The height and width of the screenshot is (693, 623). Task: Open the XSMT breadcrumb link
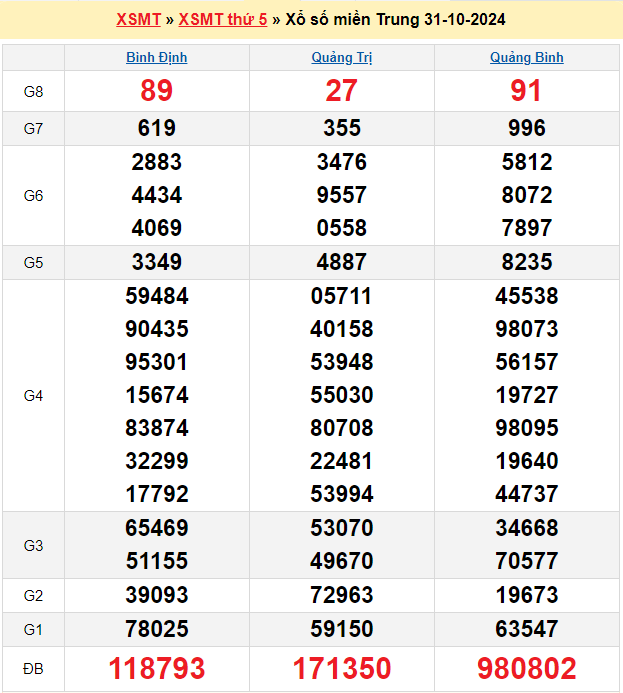point(139,19)
